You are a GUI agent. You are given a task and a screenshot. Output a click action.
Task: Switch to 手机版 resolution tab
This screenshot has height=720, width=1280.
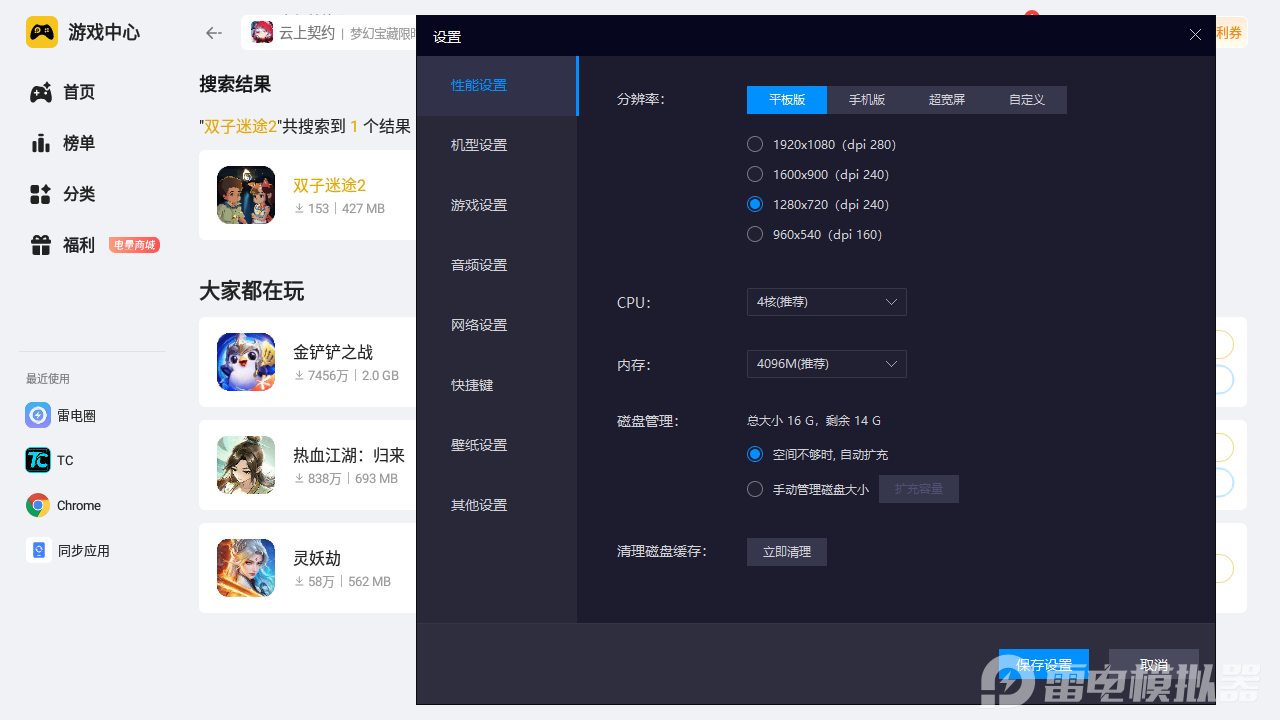(x=867, y=100)
